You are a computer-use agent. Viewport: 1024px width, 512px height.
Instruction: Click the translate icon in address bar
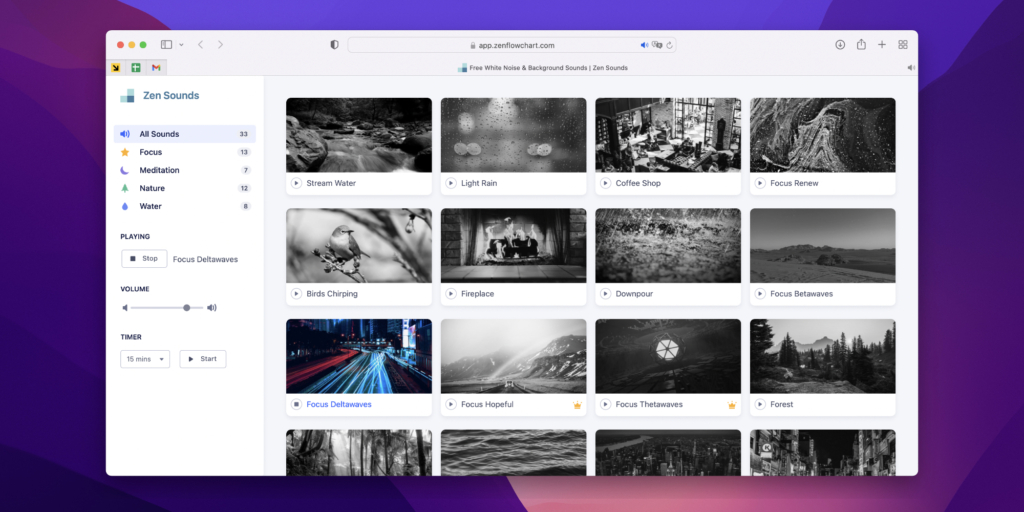click(657, 45)
